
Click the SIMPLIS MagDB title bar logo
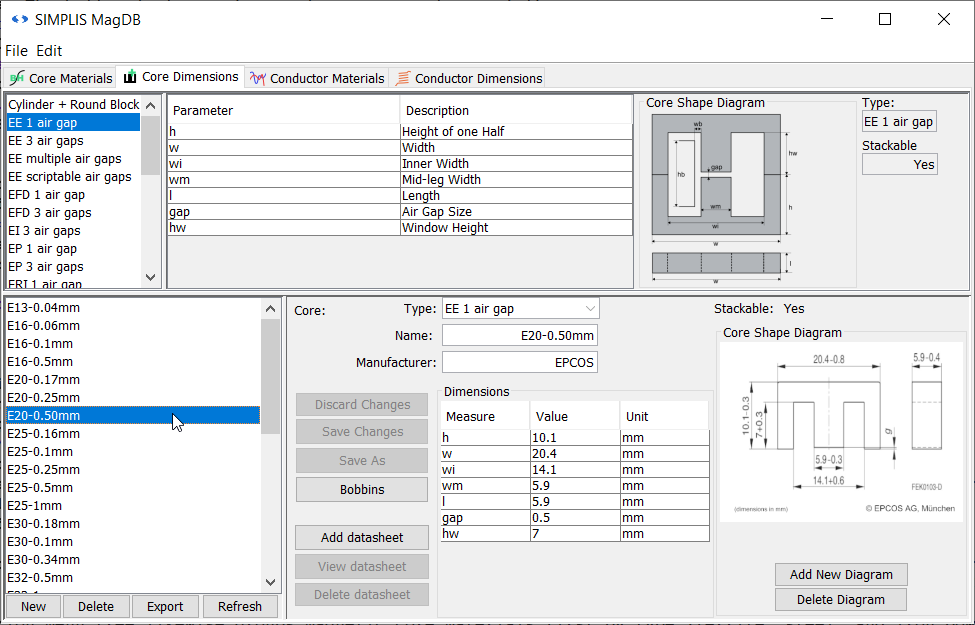point(19,19)
